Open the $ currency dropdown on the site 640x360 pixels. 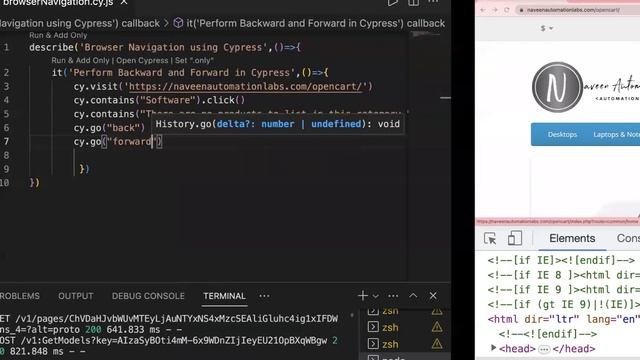pyautogui.click(x=547, y=28)
